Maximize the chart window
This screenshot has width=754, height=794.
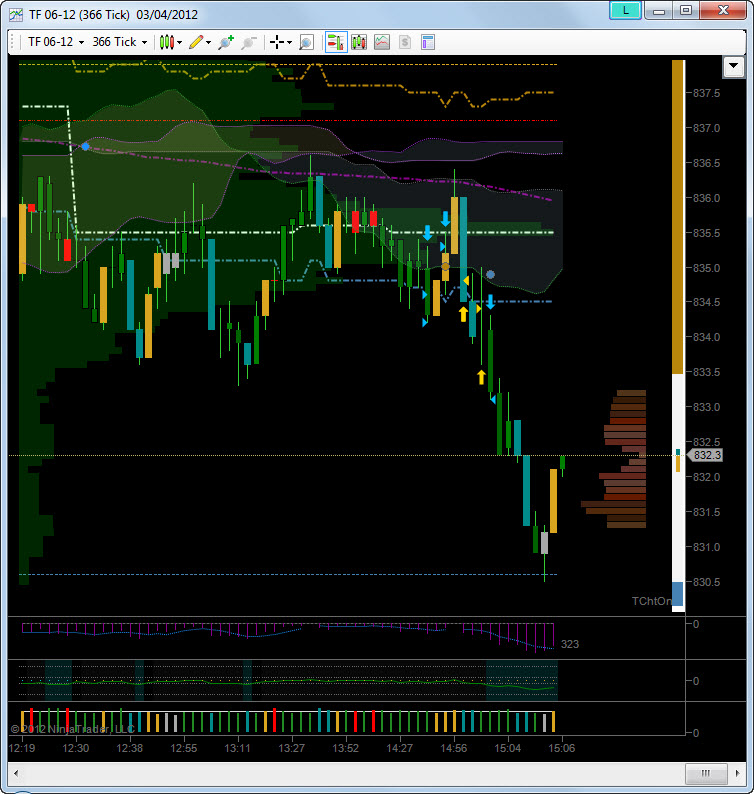(686, 10)
